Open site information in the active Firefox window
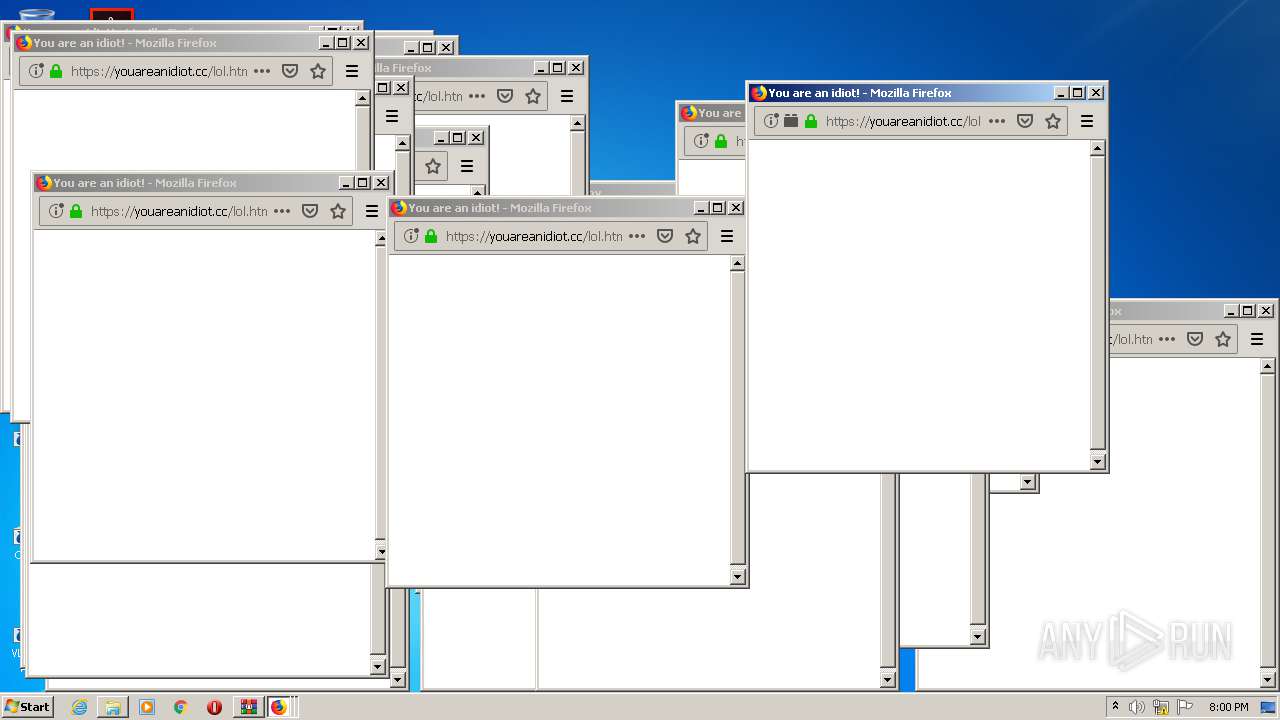Screen dimensions: 1280x720 (x=771, y=121)
